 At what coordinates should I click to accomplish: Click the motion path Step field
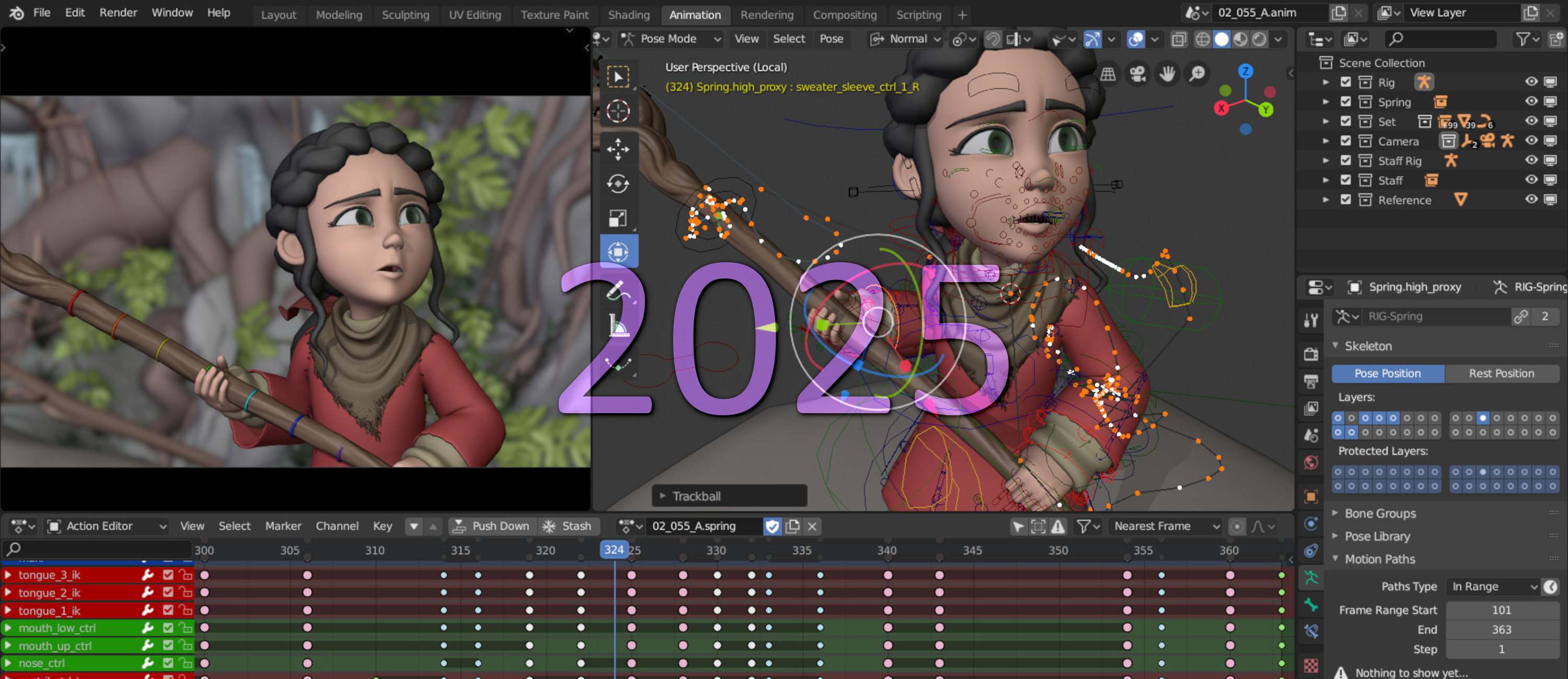pyautogui.click(x=1501, y=649)
